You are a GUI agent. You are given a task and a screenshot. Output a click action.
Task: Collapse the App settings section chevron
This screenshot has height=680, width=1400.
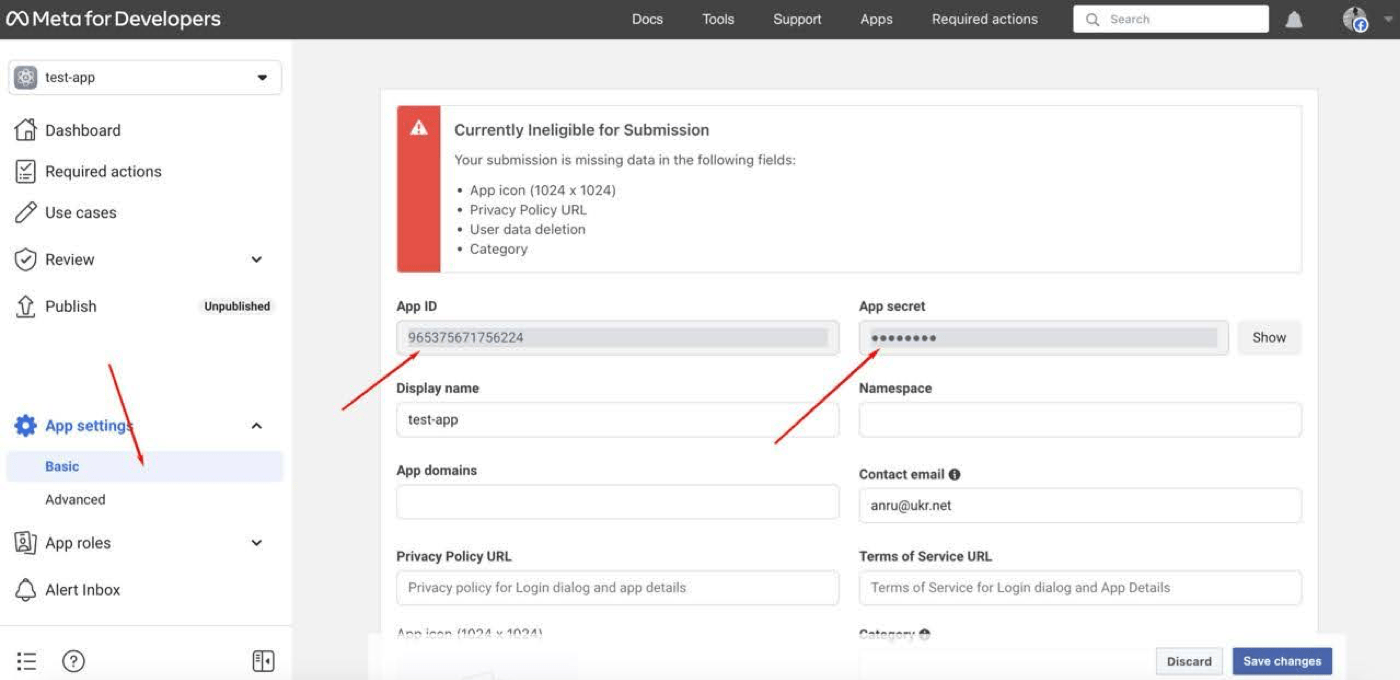[x=257, y=425]
